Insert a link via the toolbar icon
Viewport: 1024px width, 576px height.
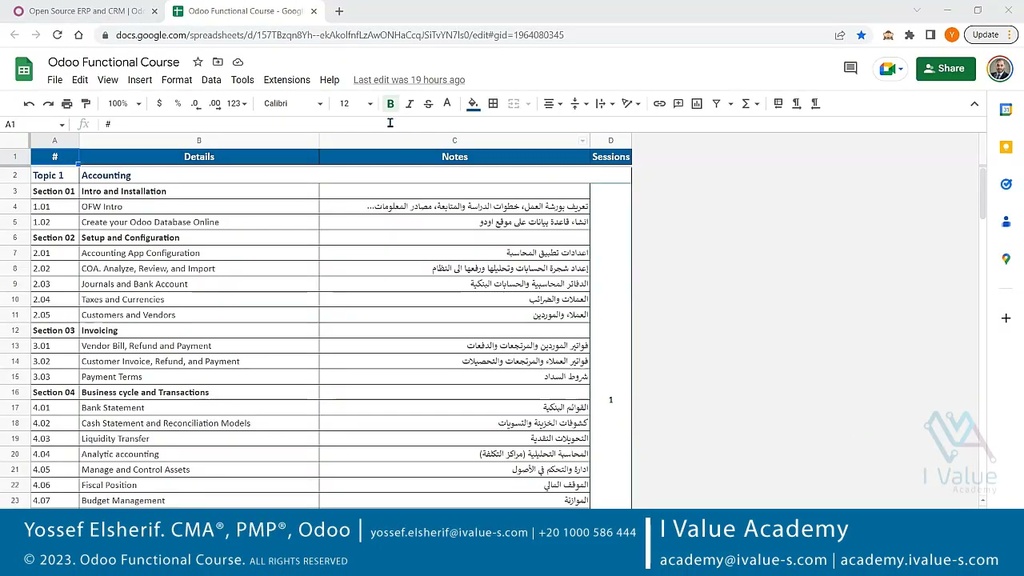658,103
